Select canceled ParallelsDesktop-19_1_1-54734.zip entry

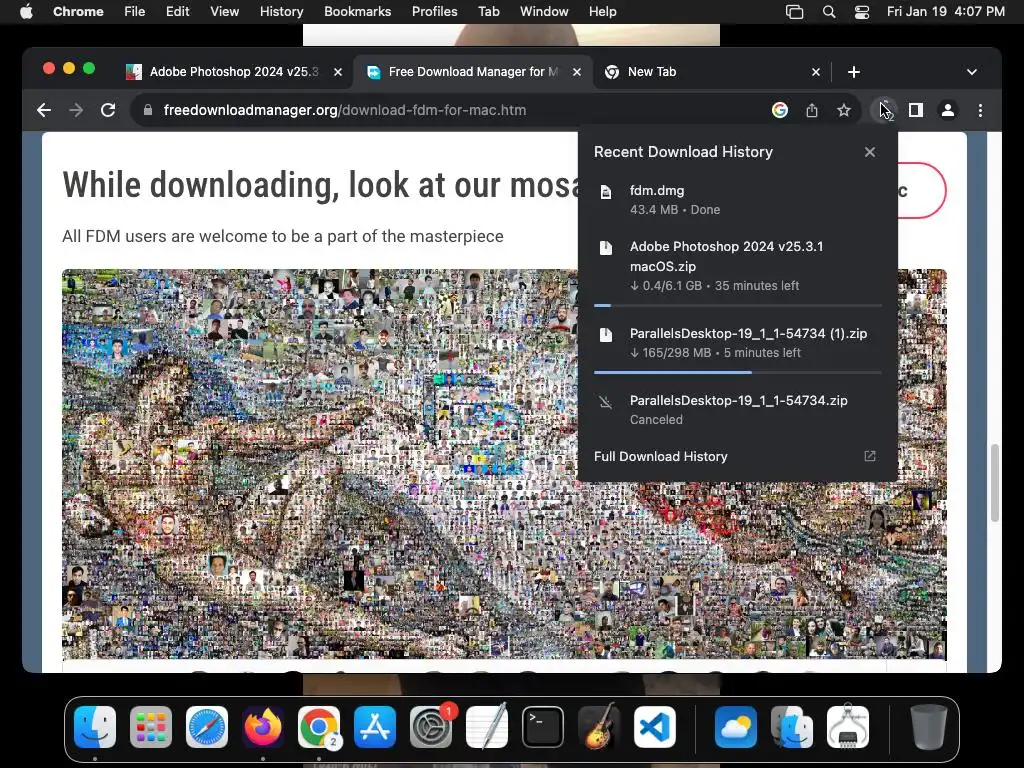[738, 409]
